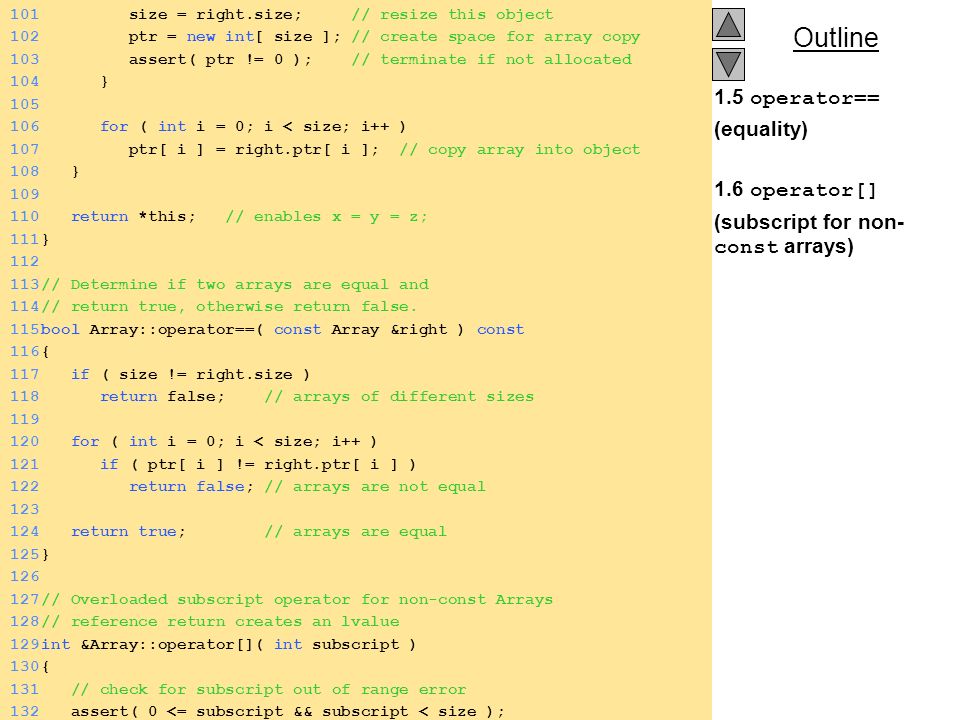Click line 122 'return false;'
Image resolution: width=960 pixels, height=720 pixels.
point(191,487)
